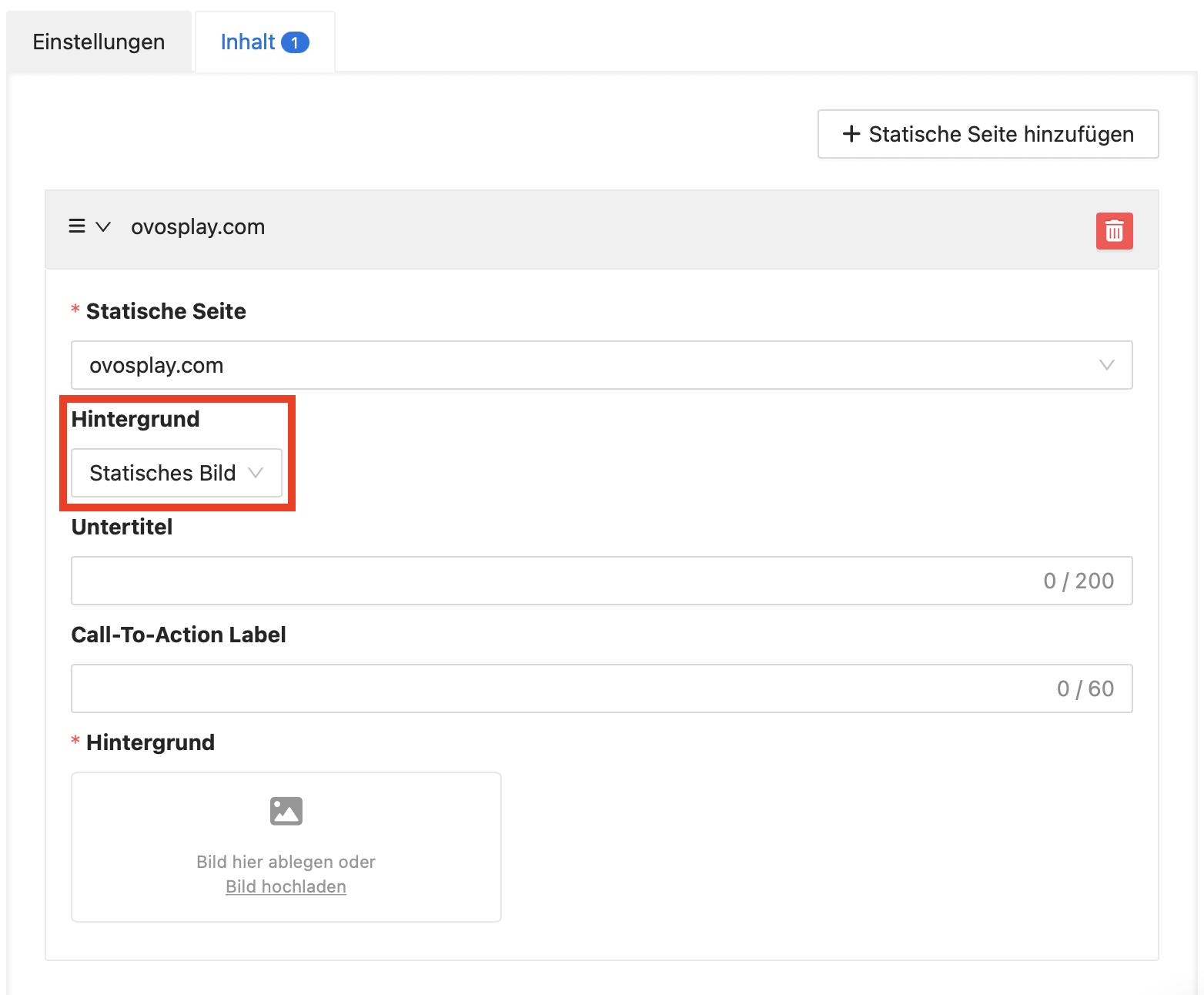Focus the Call-To-Action Label input field
Viewport: 1204px width, 995px height.
601,688
